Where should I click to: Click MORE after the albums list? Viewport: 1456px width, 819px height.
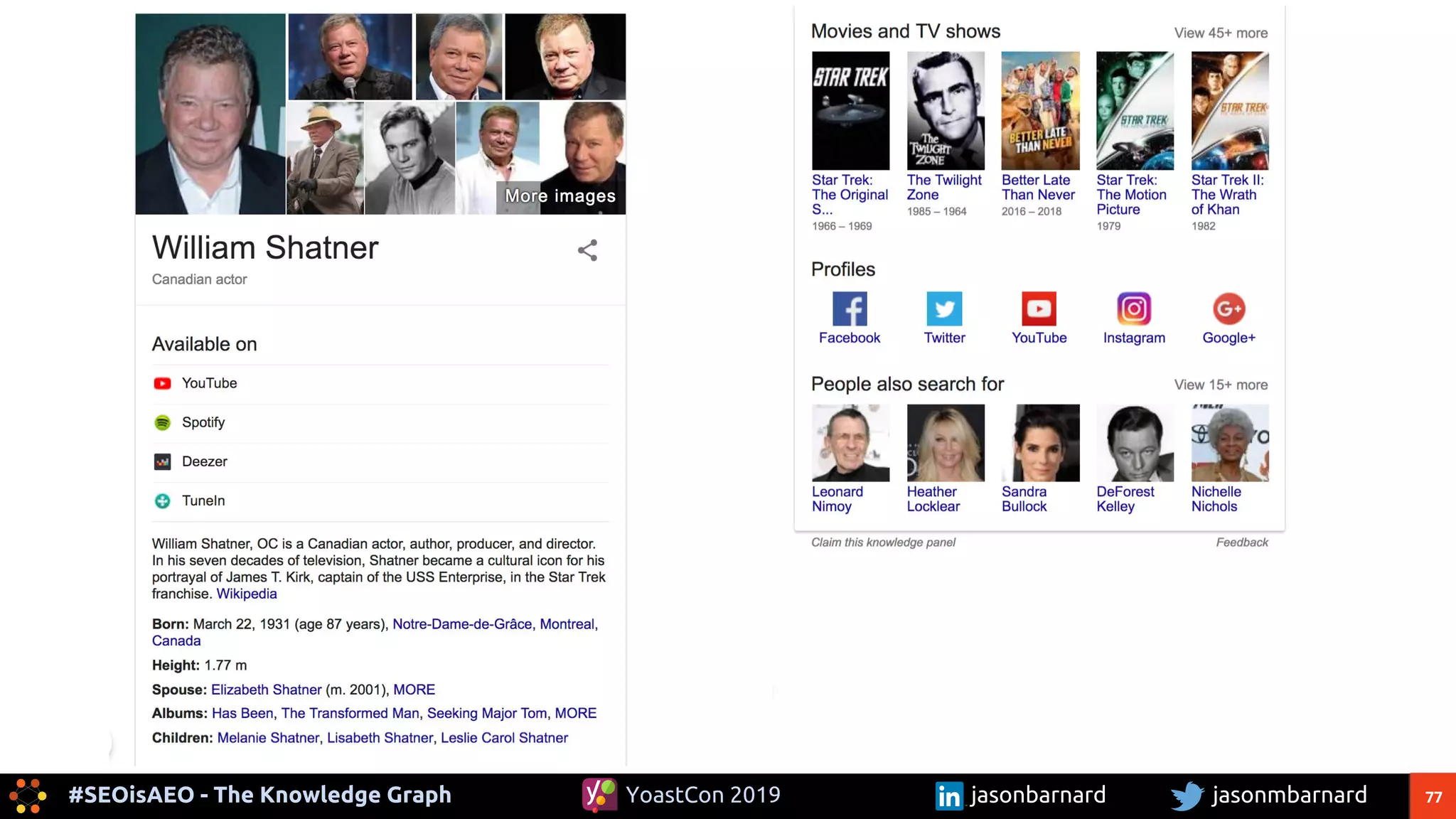575,713
